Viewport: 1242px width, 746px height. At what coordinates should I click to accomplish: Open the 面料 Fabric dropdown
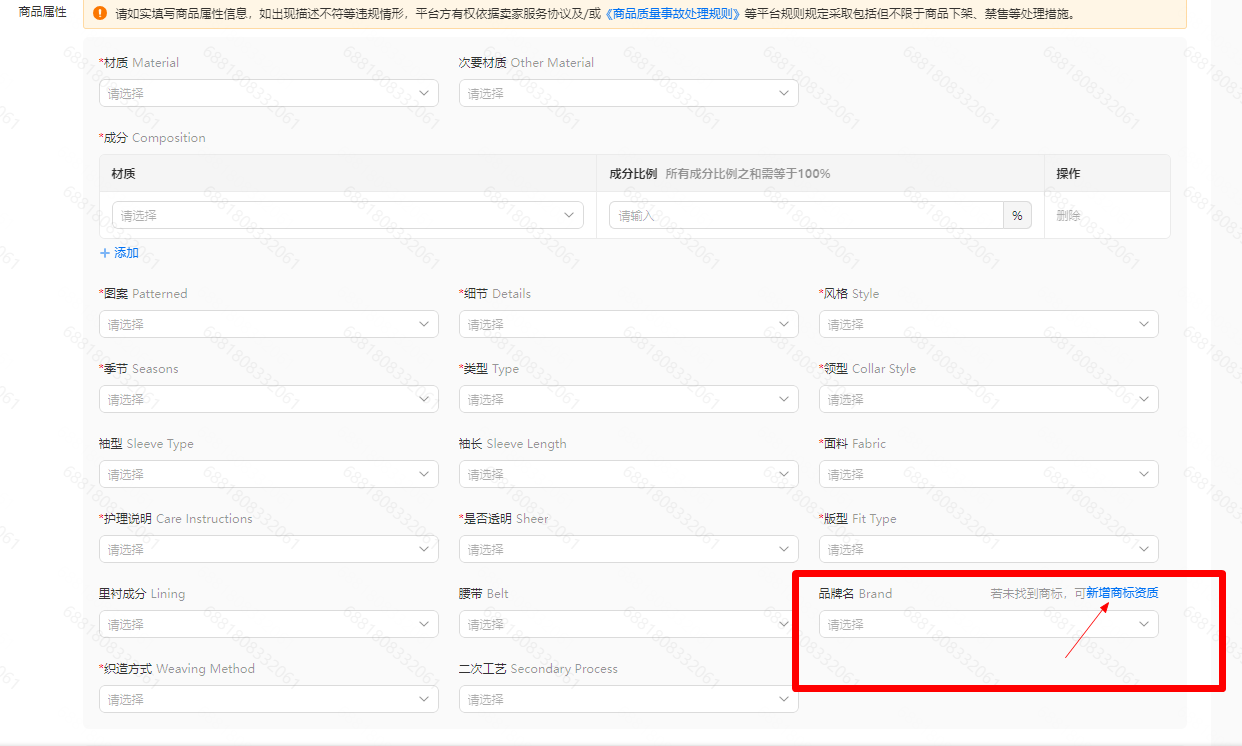click(x=988, y=474)
